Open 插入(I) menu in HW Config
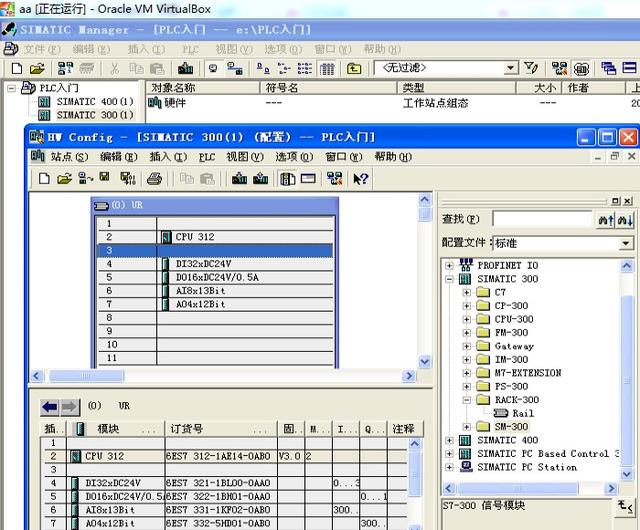640x530 pixels. coord(168,157)
